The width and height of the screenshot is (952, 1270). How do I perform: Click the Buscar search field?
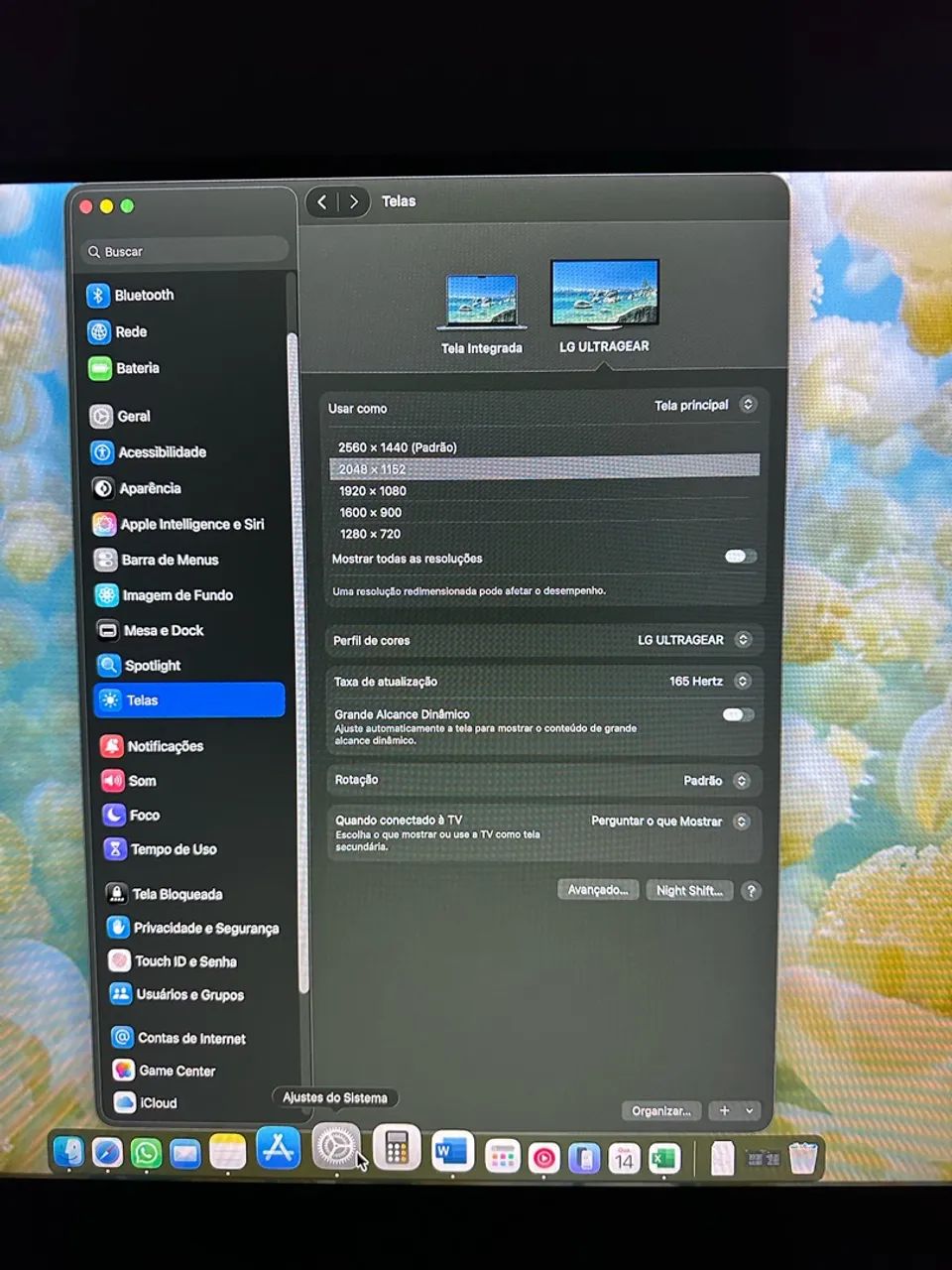184,252
